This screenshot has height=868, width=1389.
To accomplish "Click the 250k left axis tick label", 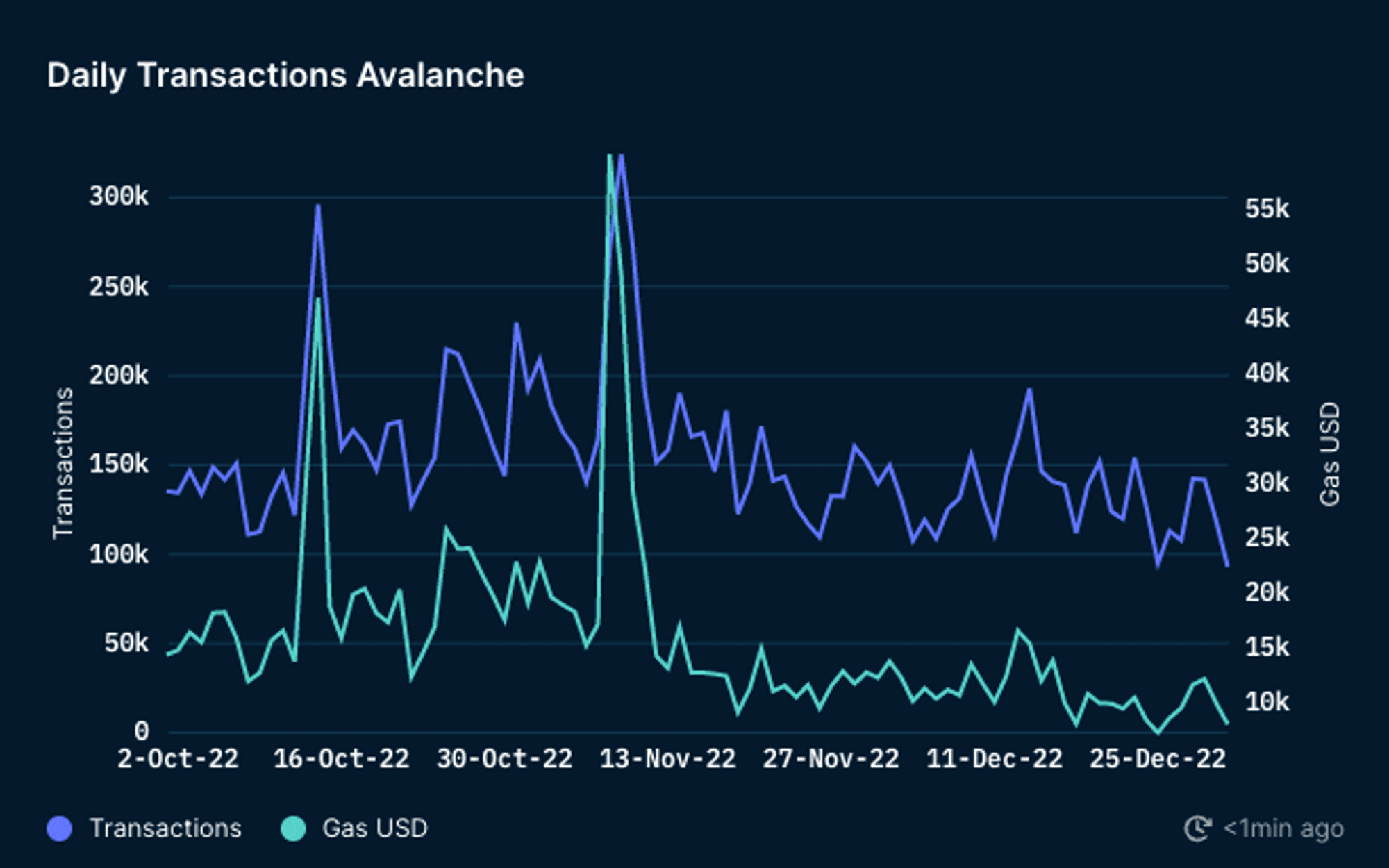I will click(x=119, y=286).
